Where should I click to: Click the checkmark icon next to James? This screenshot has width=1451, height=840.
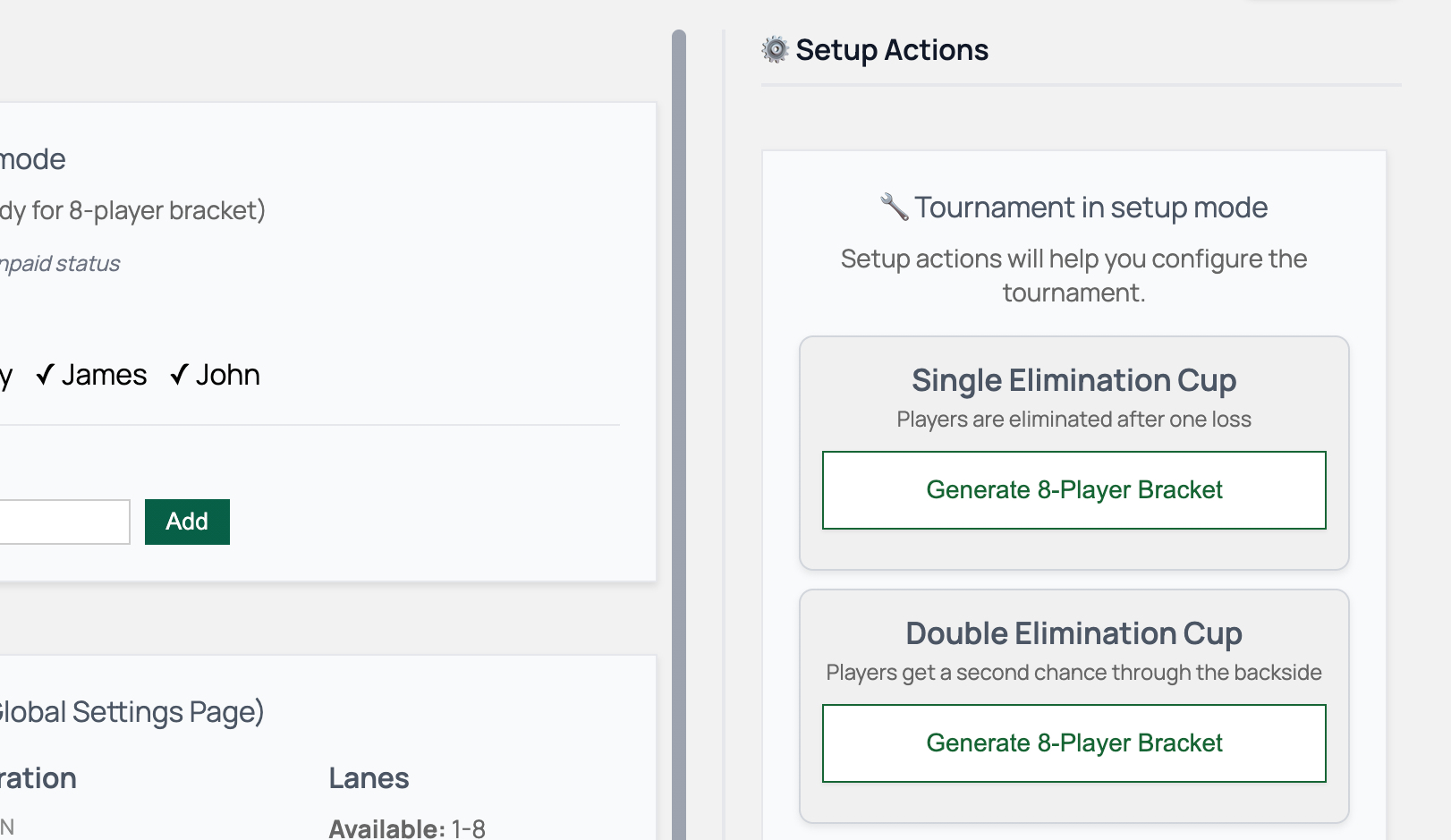pos(47,375)
